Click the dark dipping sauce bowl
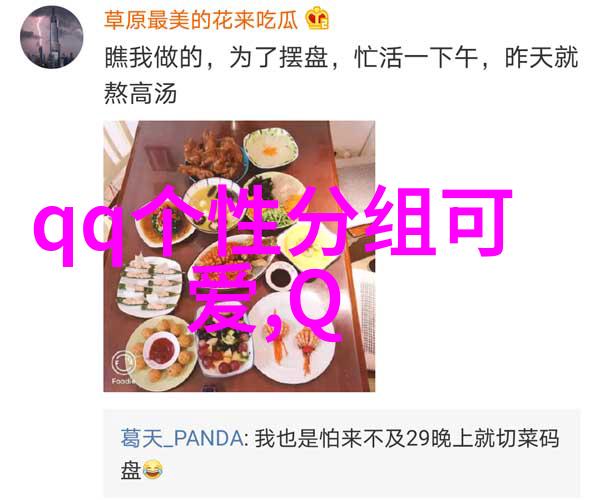 click(x=280, y=277)
